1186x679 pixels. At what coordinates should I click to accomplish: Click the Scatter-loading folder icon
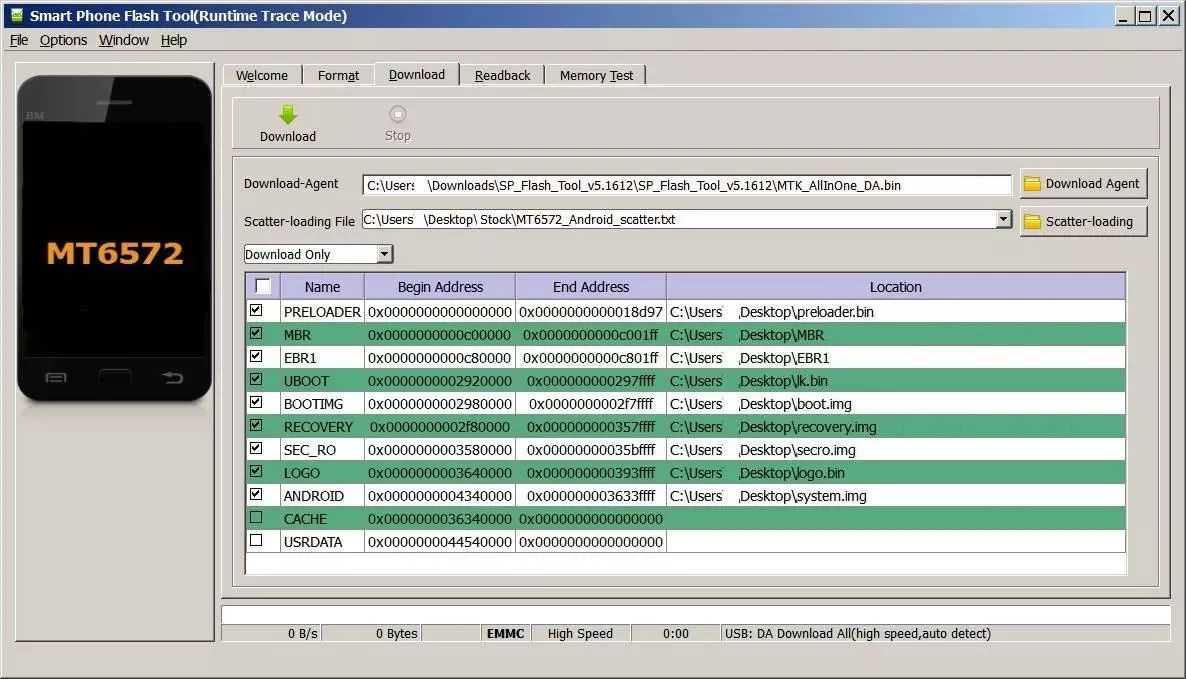1031,221
